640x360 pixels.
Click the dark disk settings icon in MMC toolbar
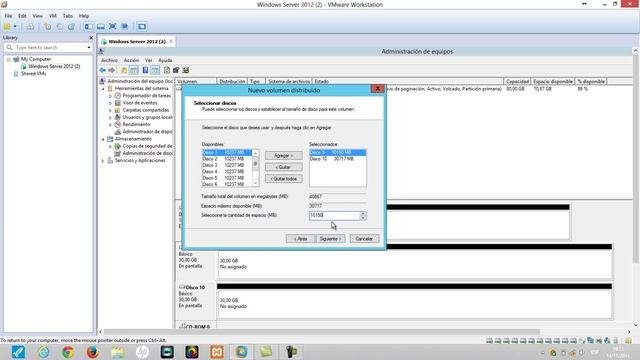(x=176, y=70)
